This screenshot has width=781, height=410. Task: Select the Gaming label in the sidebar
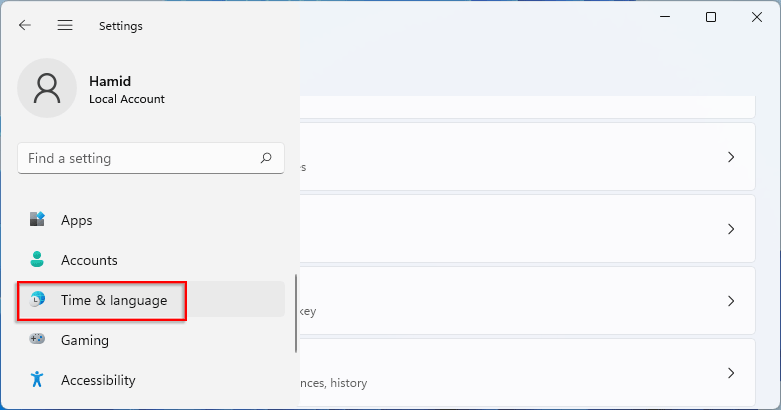click(x=84, y=340)
